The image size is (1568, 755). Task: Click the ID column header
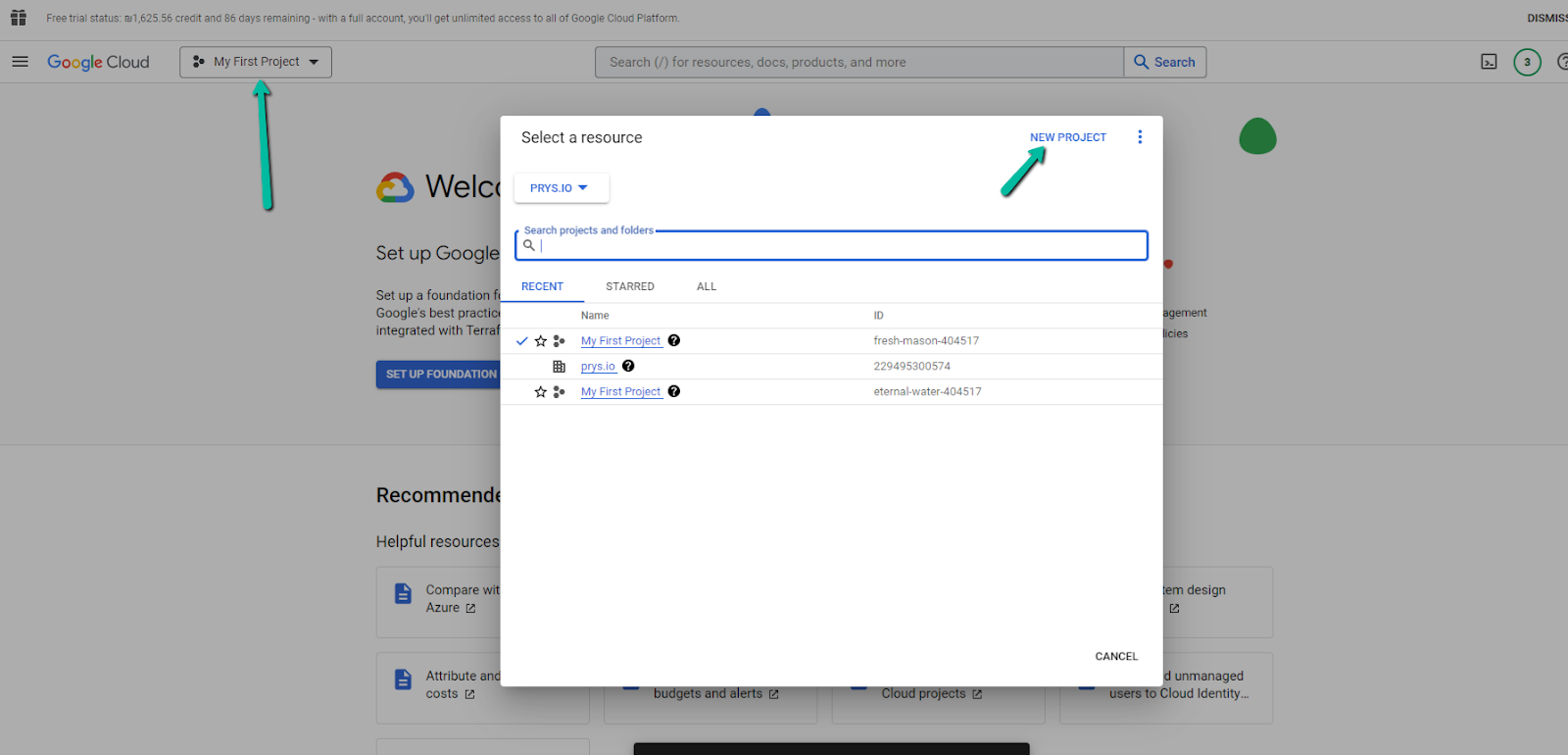879,316
